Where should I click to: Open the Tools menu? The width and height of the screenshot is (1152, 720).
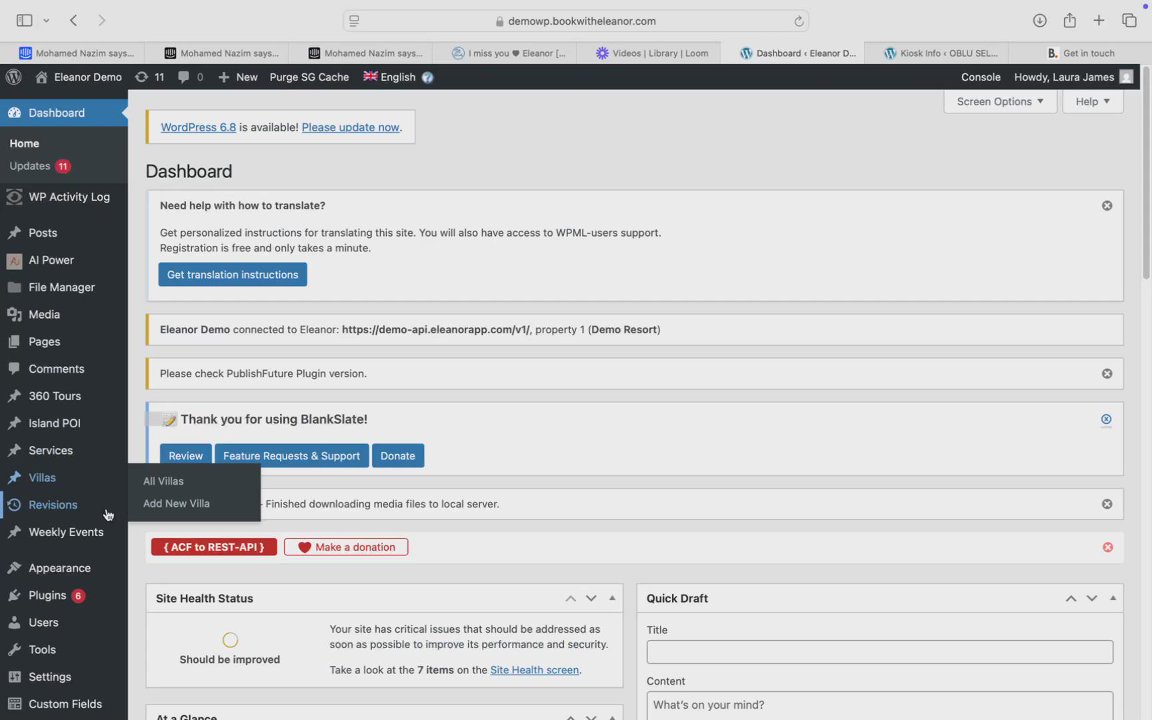coord(64,649)
